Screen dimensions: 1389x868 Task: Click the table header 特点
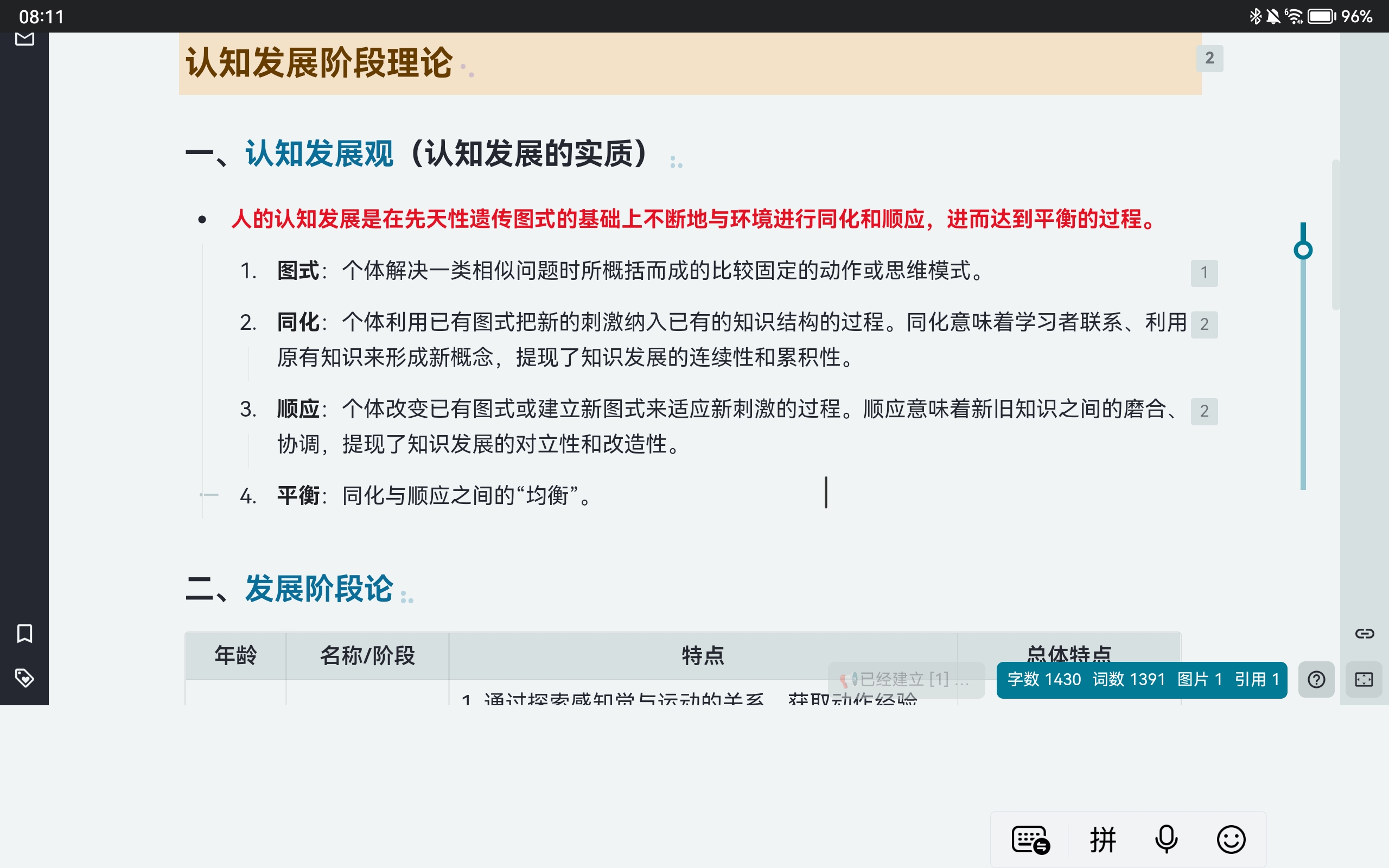point(703,655)
